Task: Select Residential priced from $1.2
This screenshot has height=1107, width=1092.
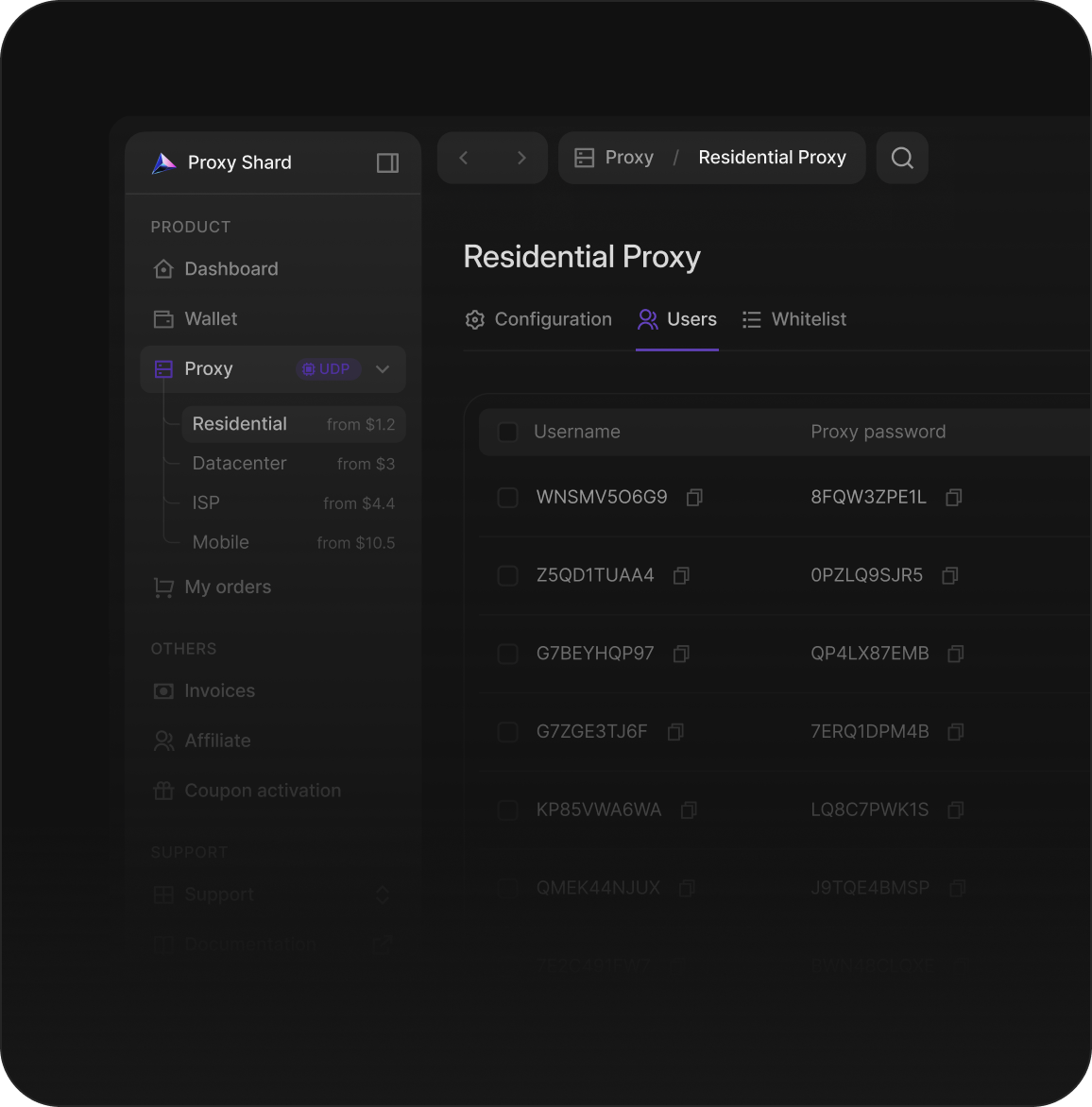Action: (239, 424)
